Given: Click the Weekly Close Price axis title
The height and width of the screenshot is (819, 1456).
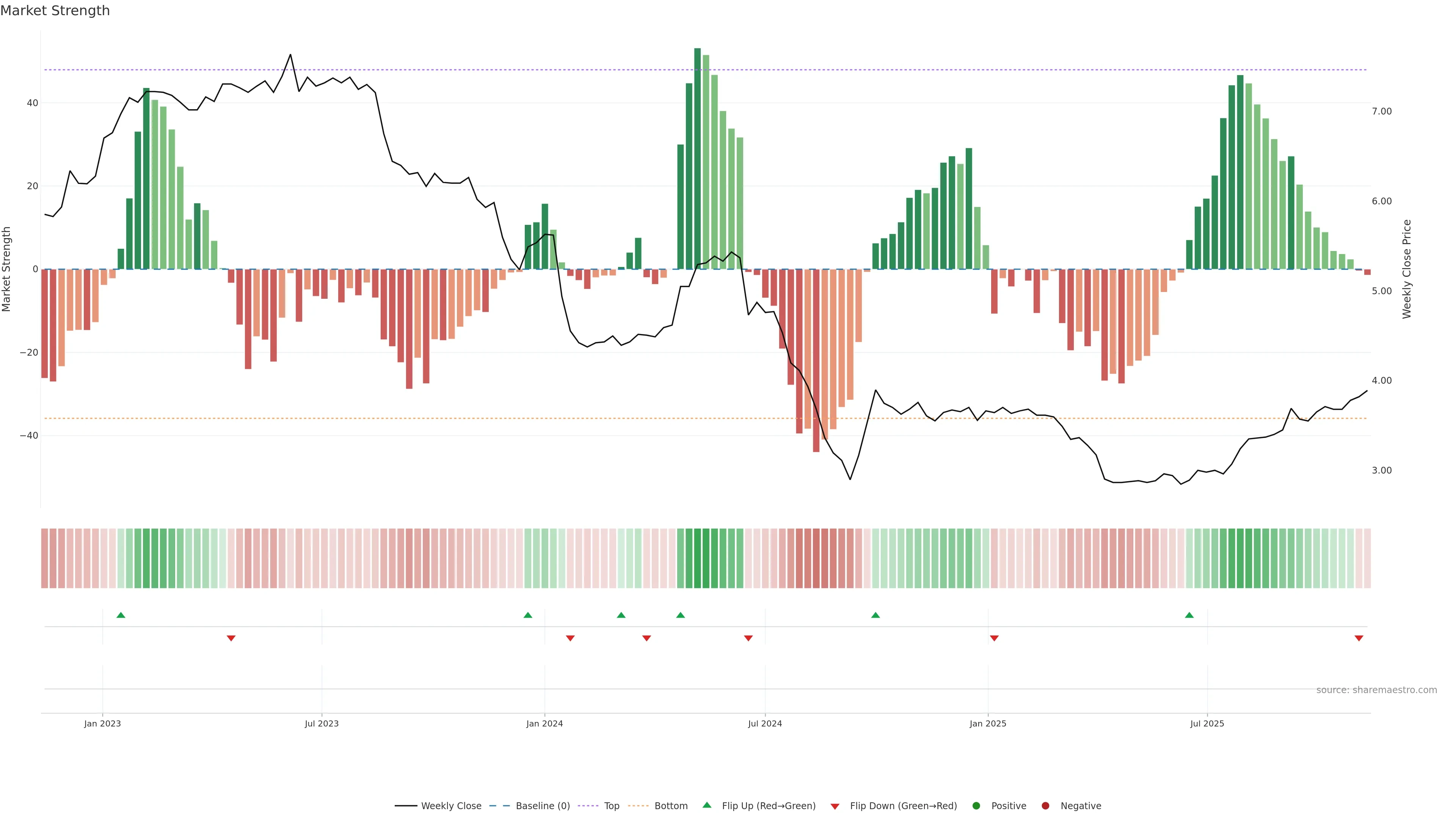Looking at the screenshot, I should point(1407,269).
